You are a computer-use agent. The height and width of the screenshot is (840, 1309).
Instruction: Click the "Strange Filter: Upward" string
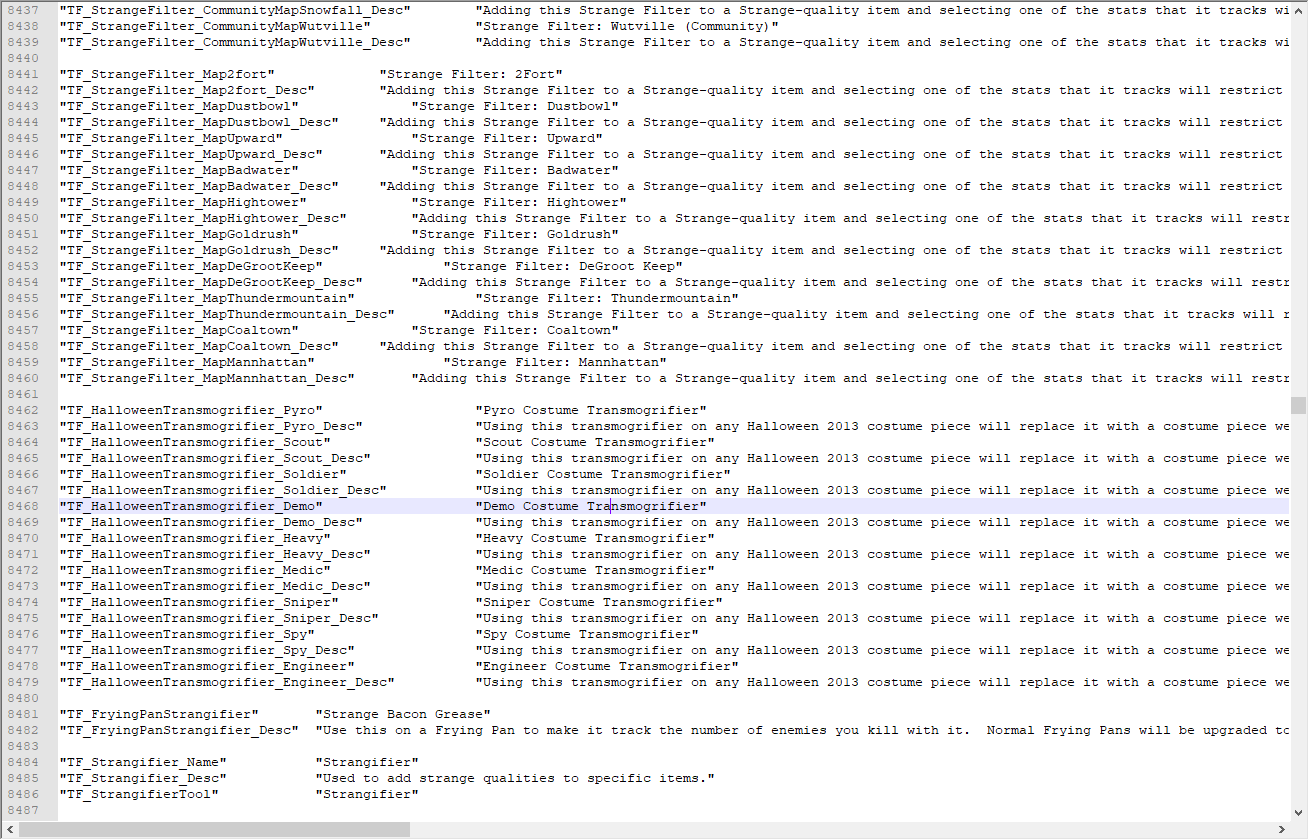point(507,138)
